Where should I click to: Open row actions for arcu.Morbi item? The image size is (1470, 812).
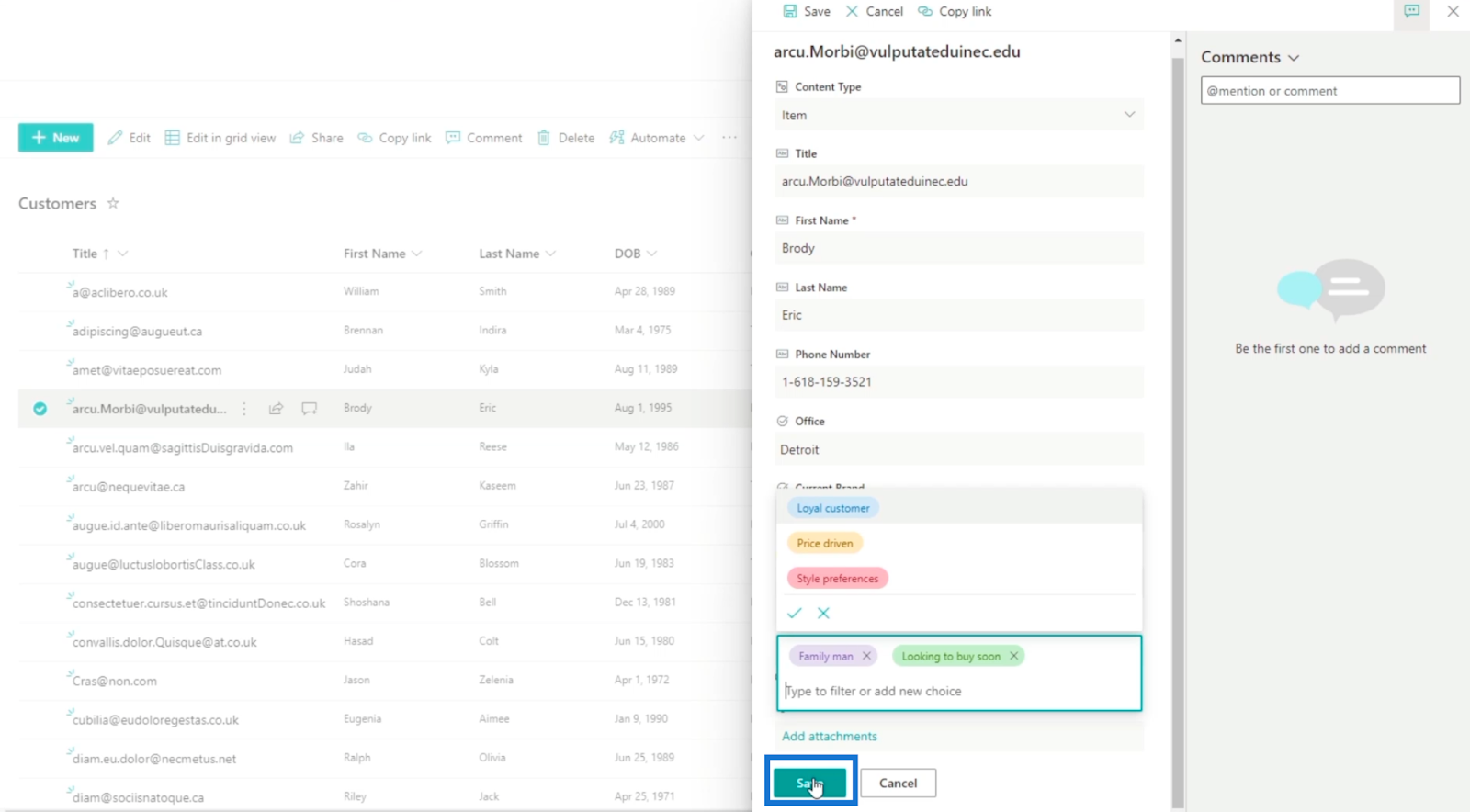[x=244, y=409]
